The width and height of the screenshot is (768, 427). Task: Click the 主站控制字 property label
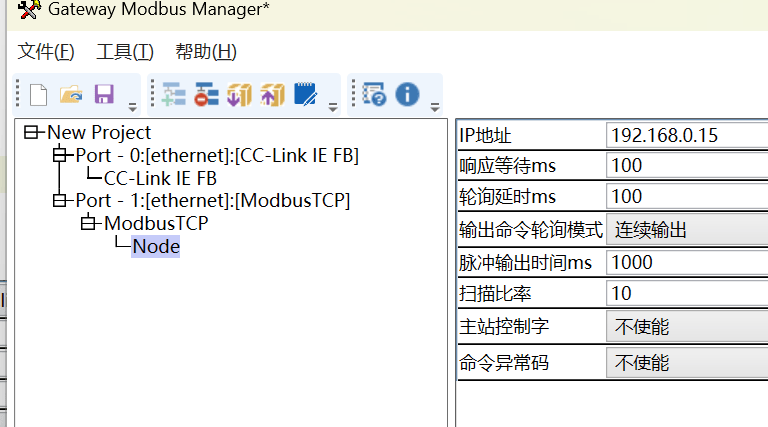pyautogui.click(x=504, y=326)
